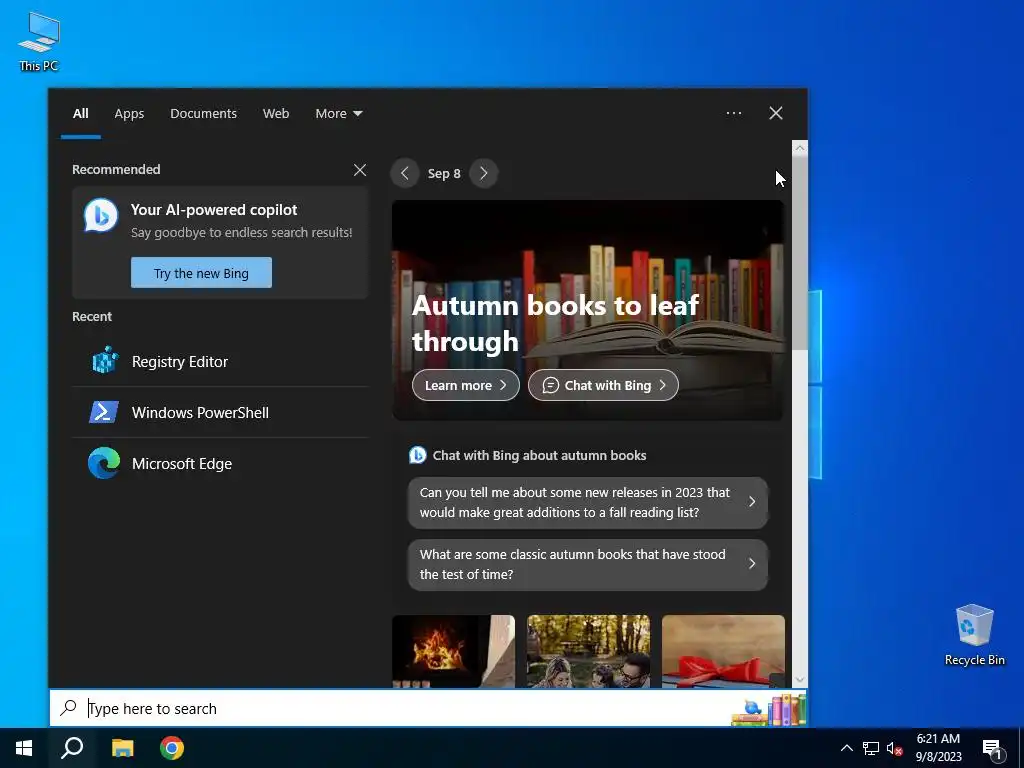Click the Bing logo in the copilot card
Image resolution: width=1024 pixels, height=768 pixels.
(x=101, y=215)
